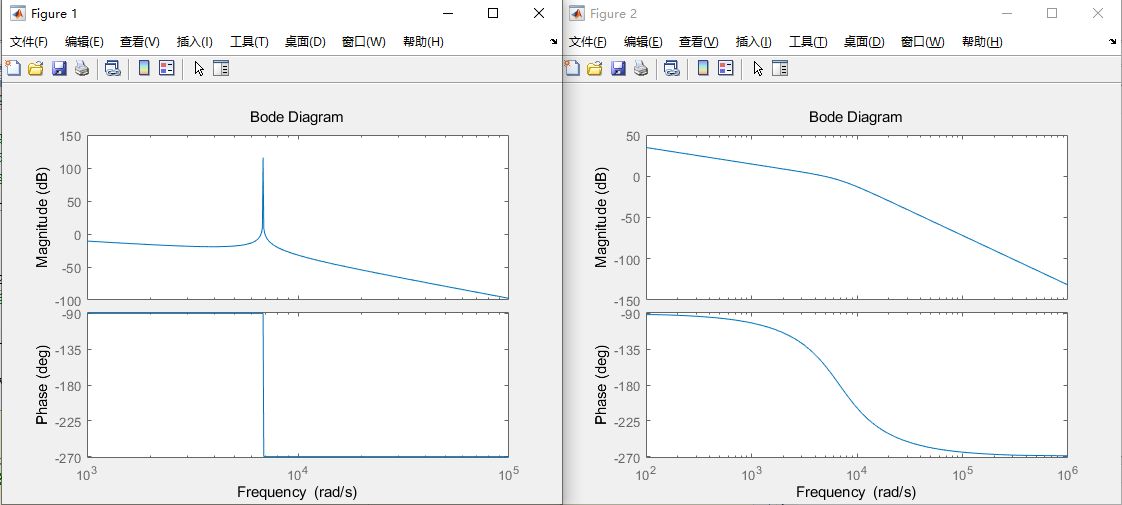The height and width of the screenshot is (505, 1122).
Task: Open 查看(V) menu in Figure 2
Action: 698,41
